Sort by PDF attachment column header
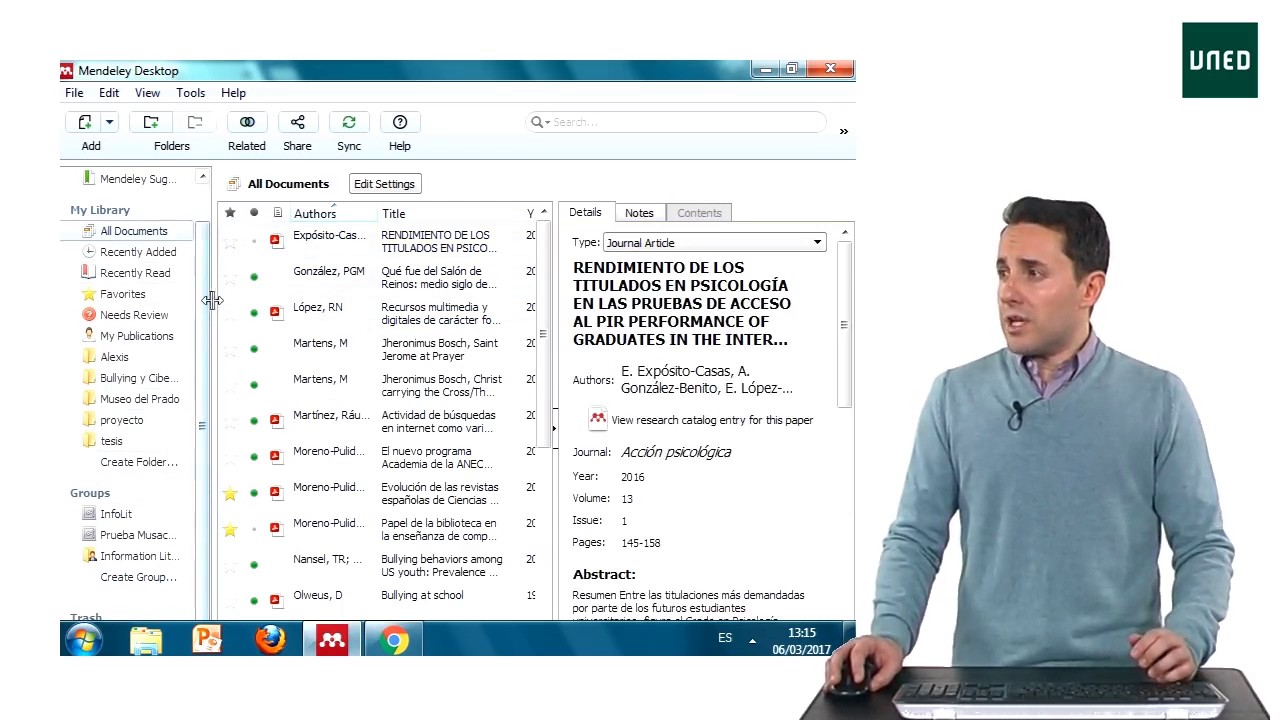The width and height of the screenshot is (1280, 720). click(x=278, y=213)
